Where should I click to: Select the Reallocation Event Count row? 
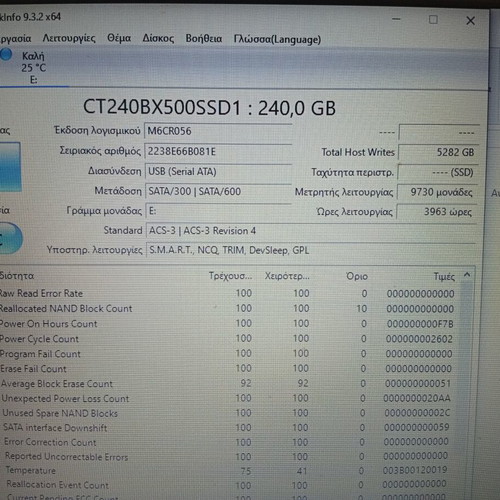point(228,484)
